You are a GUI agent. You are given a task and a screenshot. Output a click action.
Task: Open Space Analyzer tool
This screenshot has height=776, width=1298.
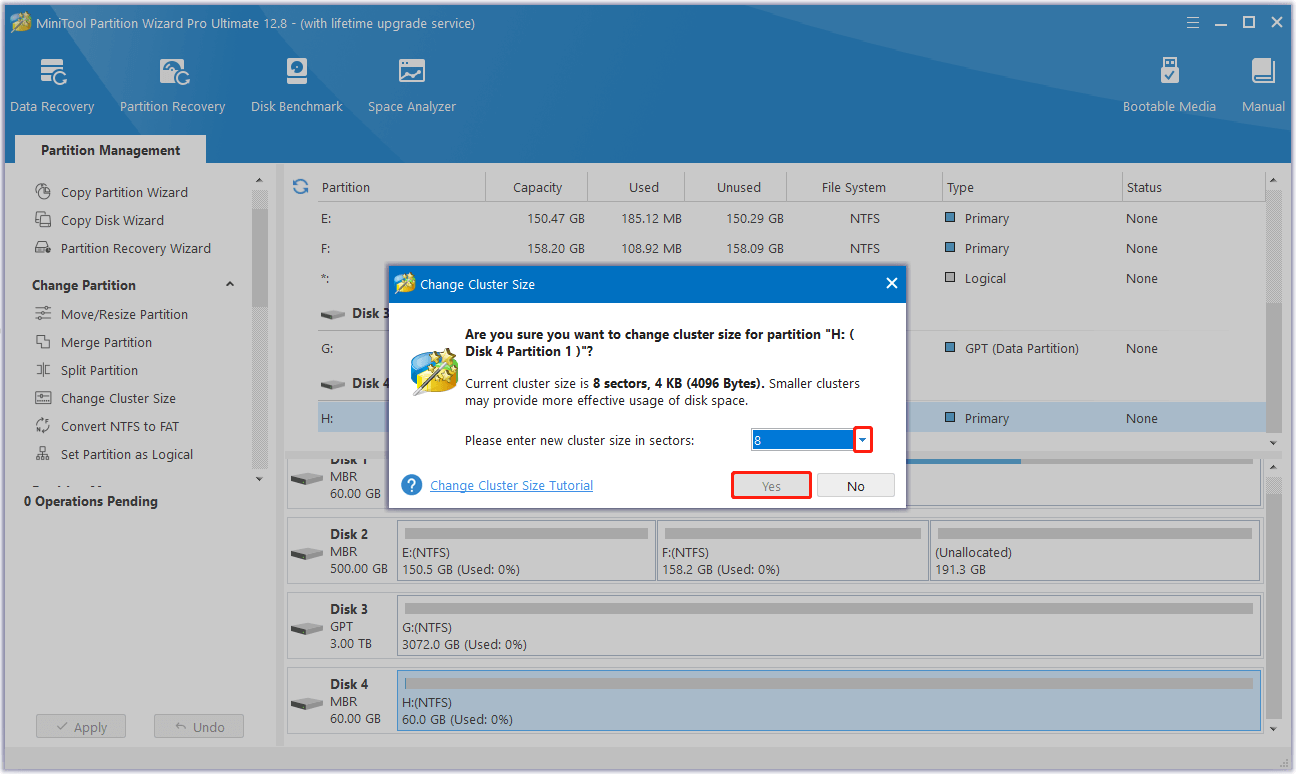(x=412, y=86)
